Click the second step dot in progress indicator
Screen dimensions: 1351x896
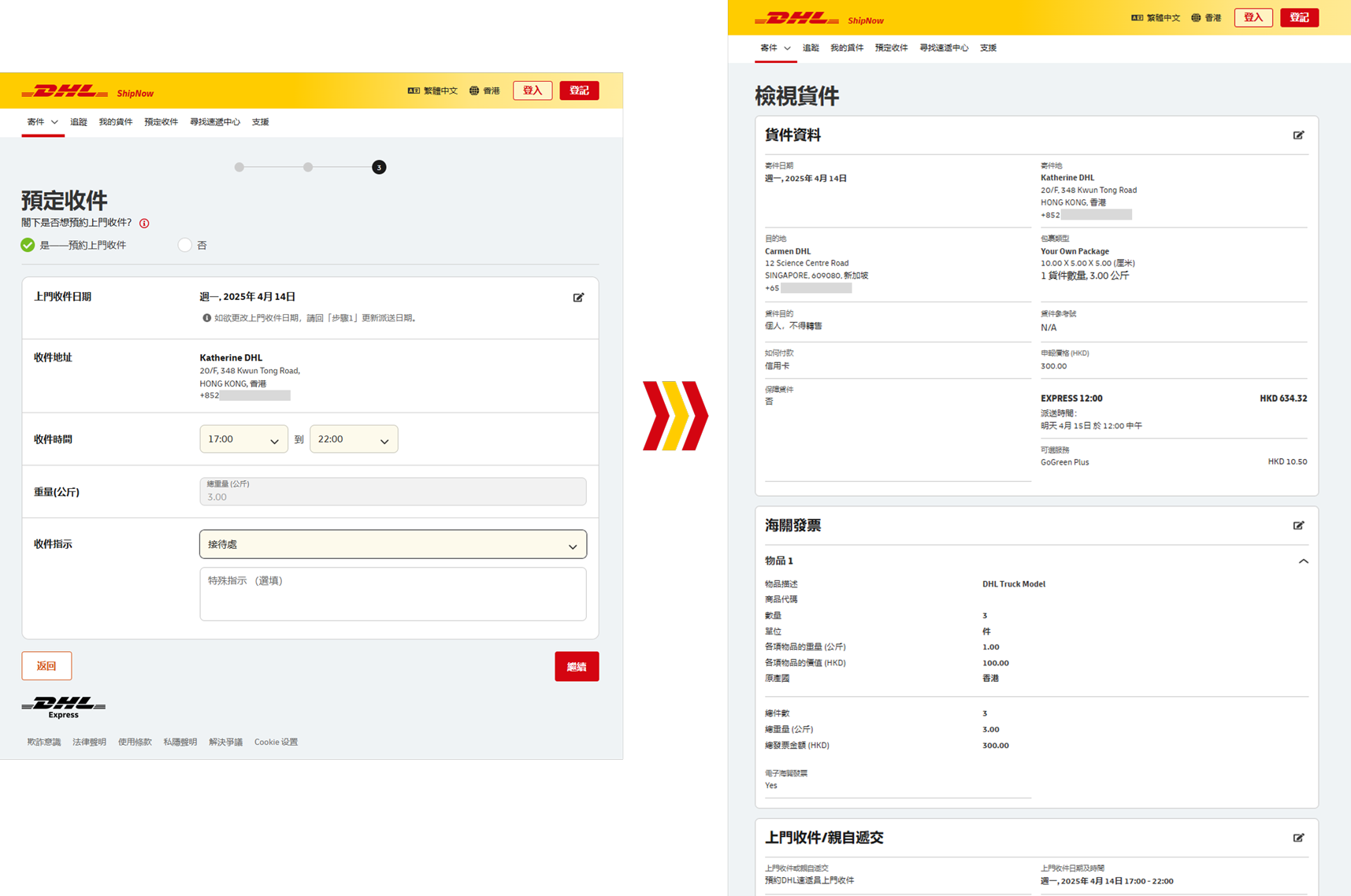coord(308,167)
